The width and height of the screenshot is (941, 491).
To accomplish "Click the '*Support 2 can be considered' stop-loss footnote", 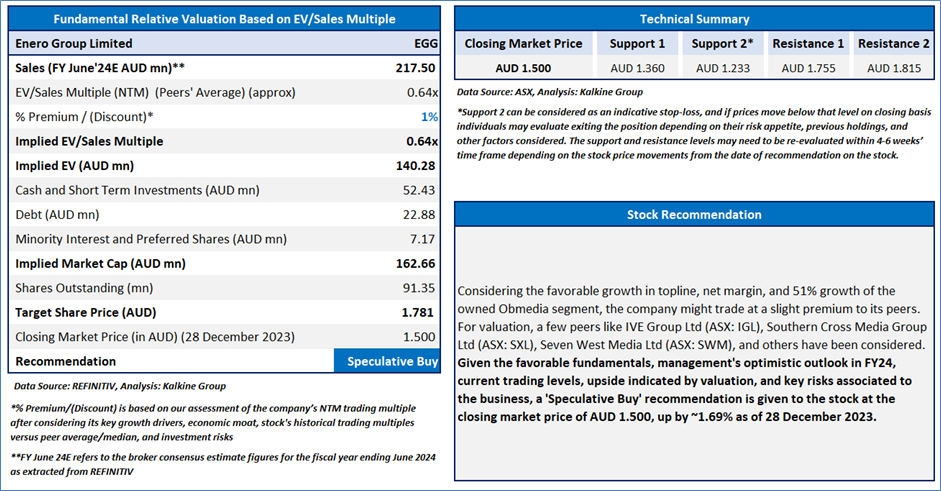I will click(x=694, y=133).
